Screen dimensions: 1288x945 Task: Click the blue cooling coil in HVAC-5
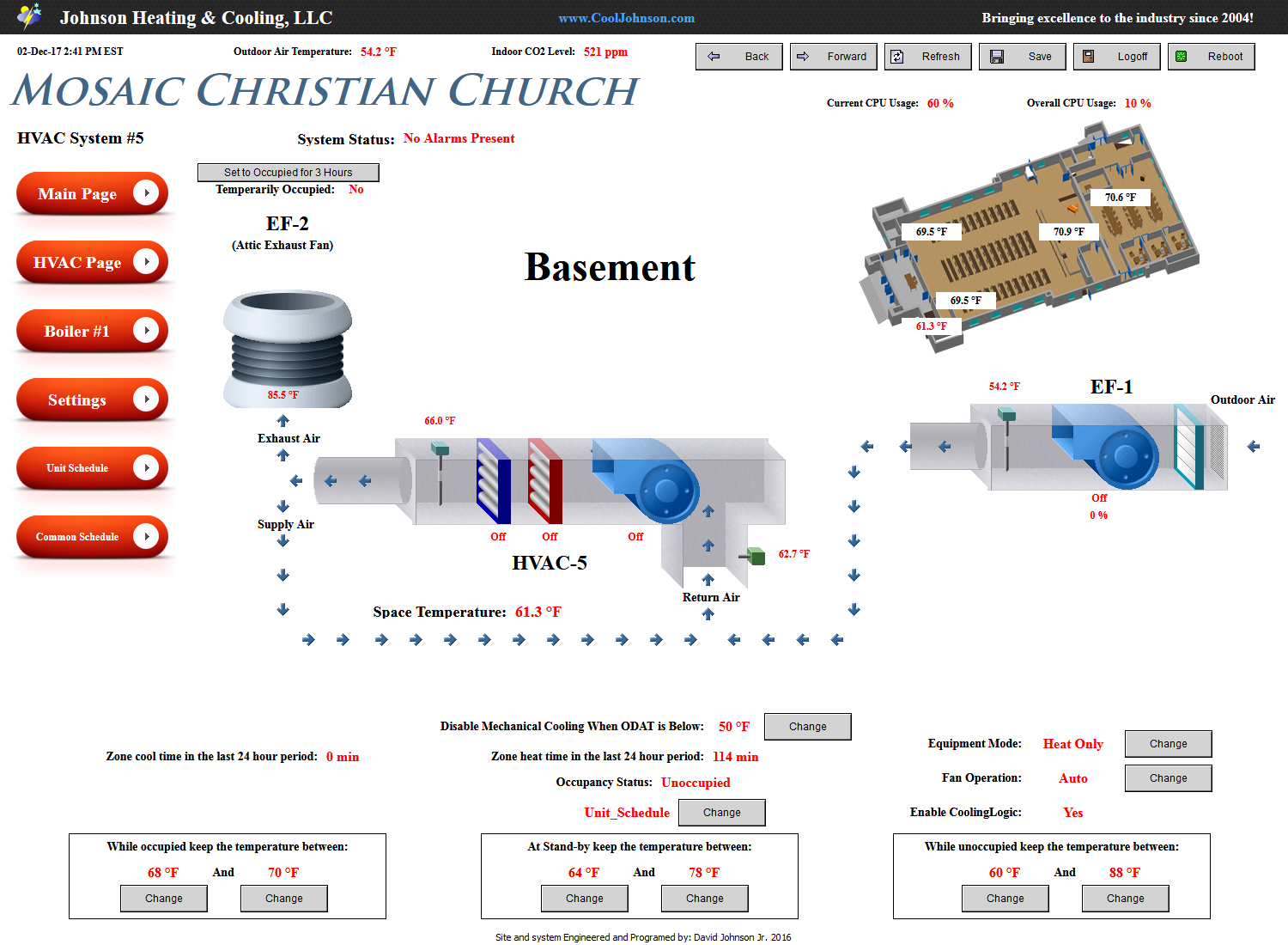click(x=494, y=481)
